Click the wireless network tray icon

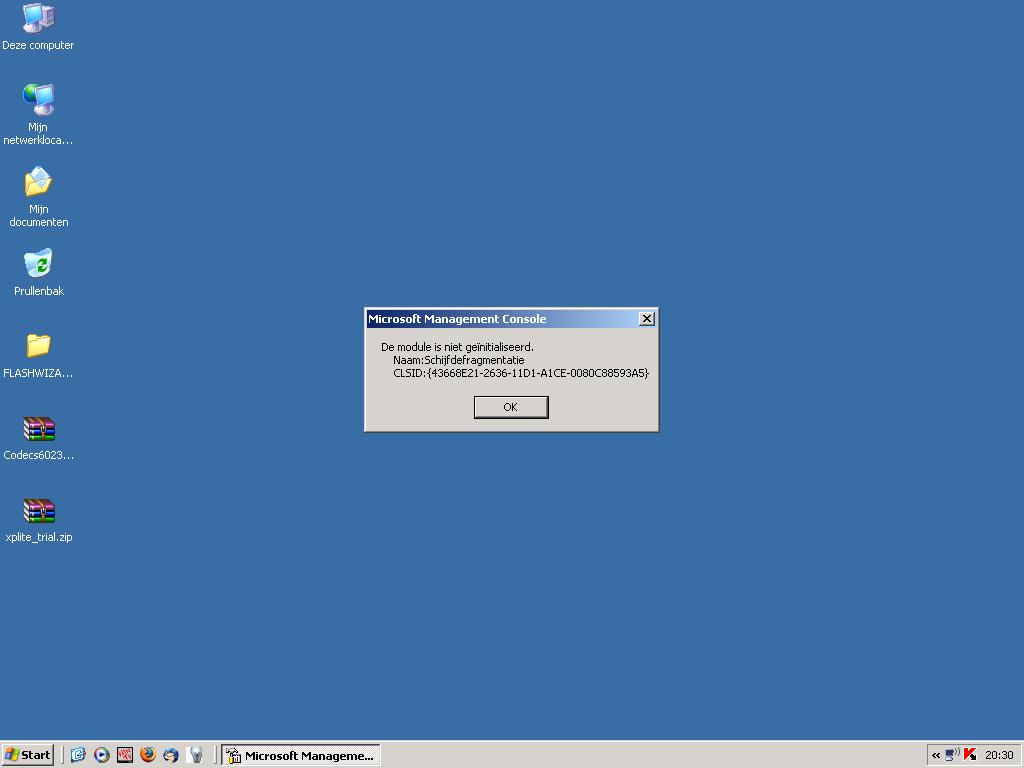pyautogui.click(x=952, y=755)
